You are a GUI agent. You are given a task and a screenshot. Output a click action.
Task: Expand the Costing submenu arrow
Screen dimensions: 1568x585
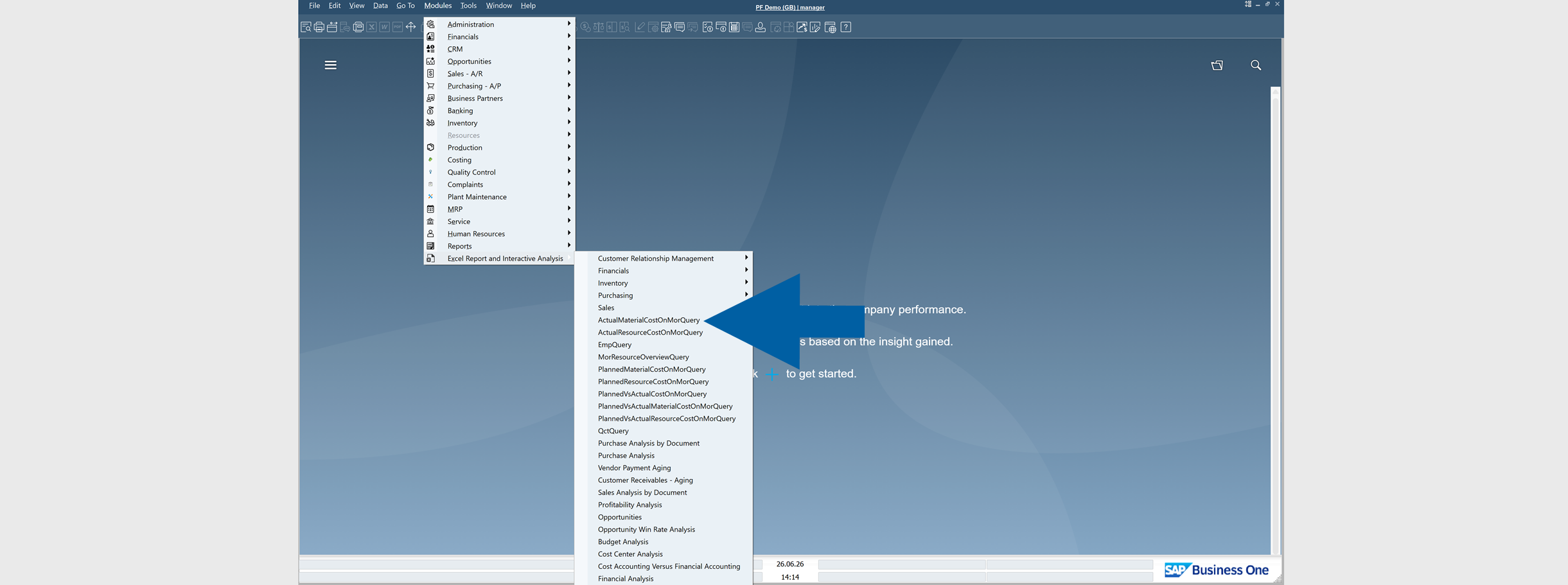point(569,159)
